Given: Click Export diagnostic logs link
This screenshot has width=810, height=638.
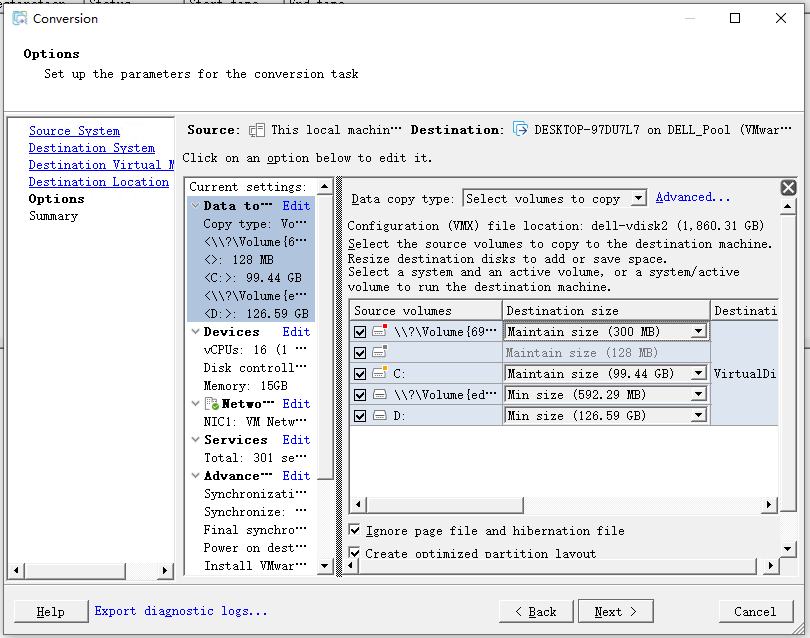Looking at the screenshot, I should [x=181, y=611].
